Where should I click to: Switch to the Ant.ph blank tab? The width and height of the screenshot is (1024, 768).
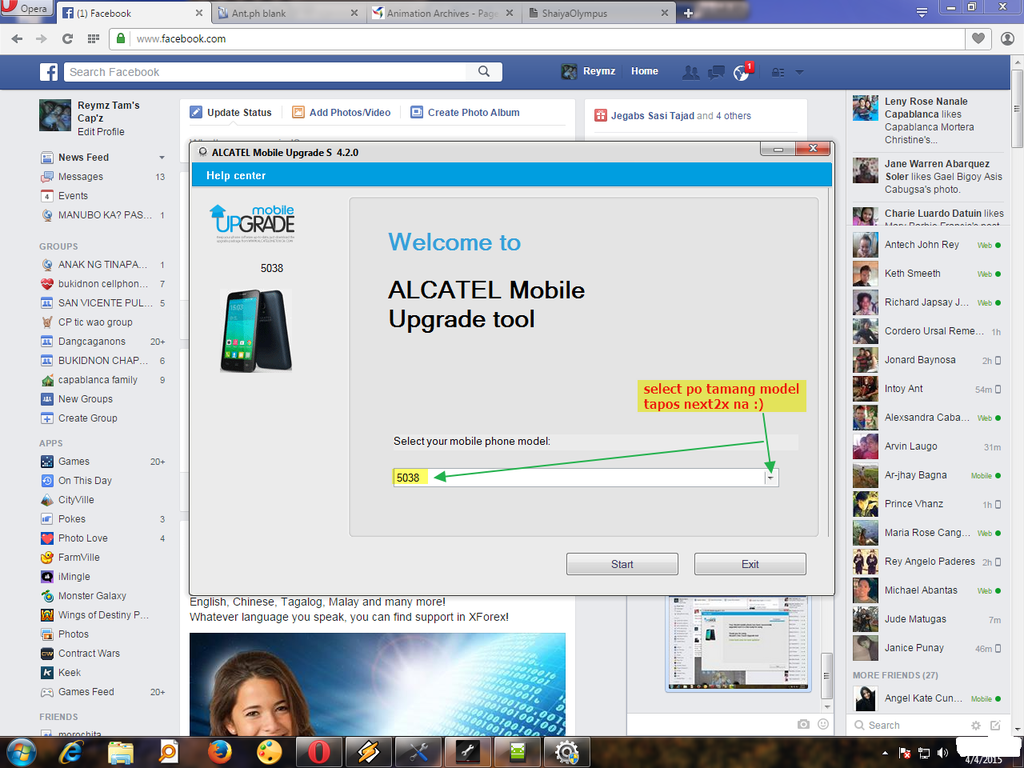pos(280,13)
